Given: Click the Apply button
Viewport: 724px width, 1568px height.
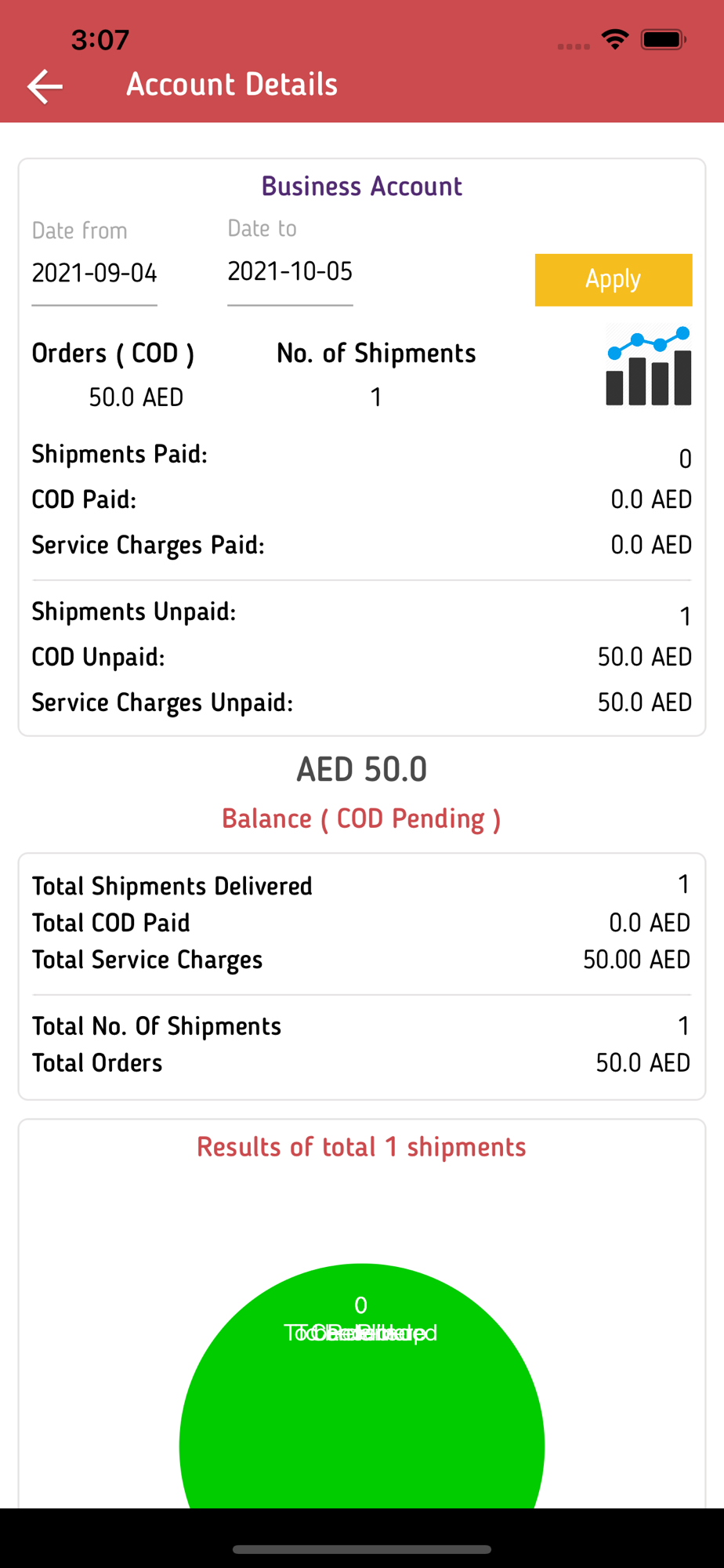Looking at the screenshot, I should click(x=614, y=280).
